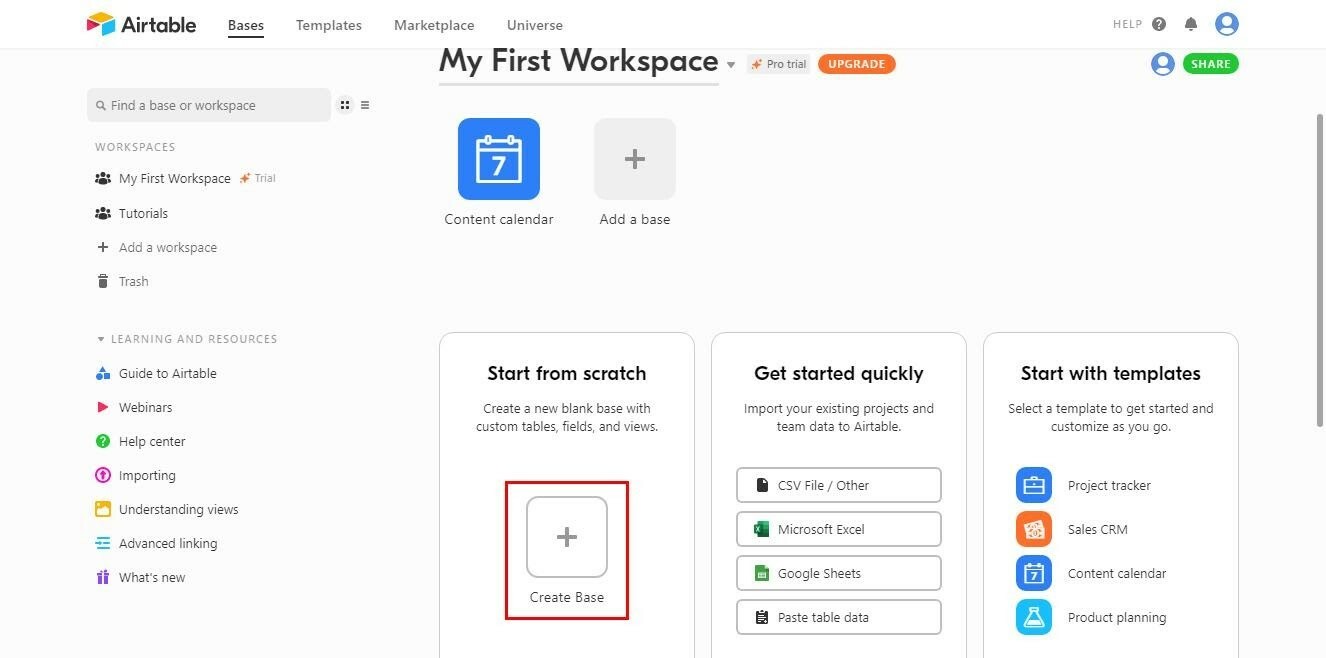Click the Add a workspace plus icon
This screenshot has height=658, width=1326.
coord(102,247)
